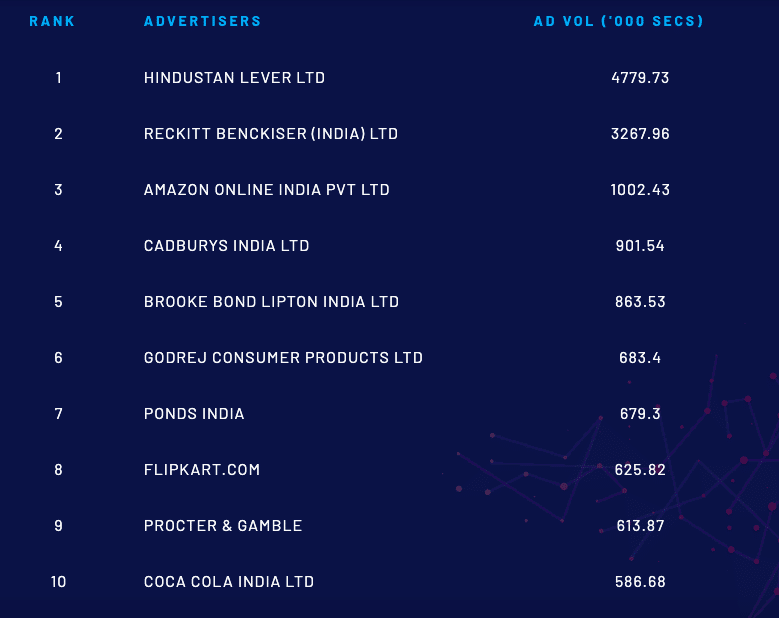779x618 pixels.
Task: Click COCA COLA INDIA LTD
Action: tap(229, 582)
